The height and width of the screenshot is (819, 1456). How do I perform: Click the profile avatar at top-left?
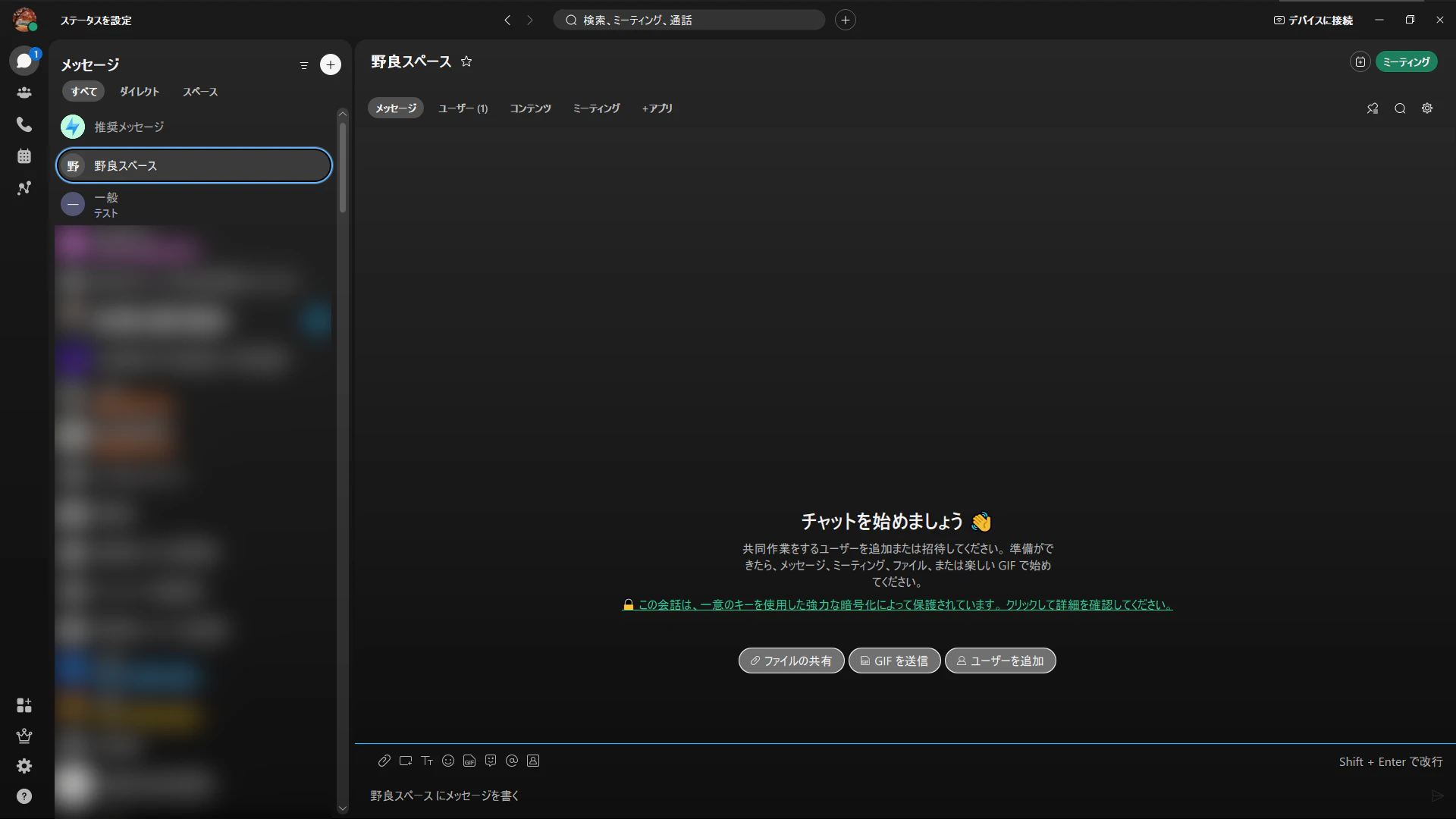[24, 20]
